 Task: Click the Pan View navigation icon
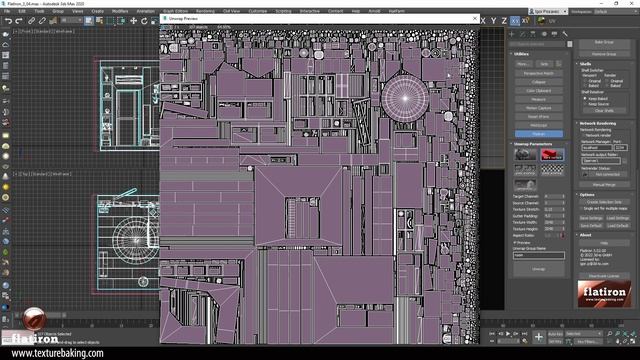click(617, 341)
